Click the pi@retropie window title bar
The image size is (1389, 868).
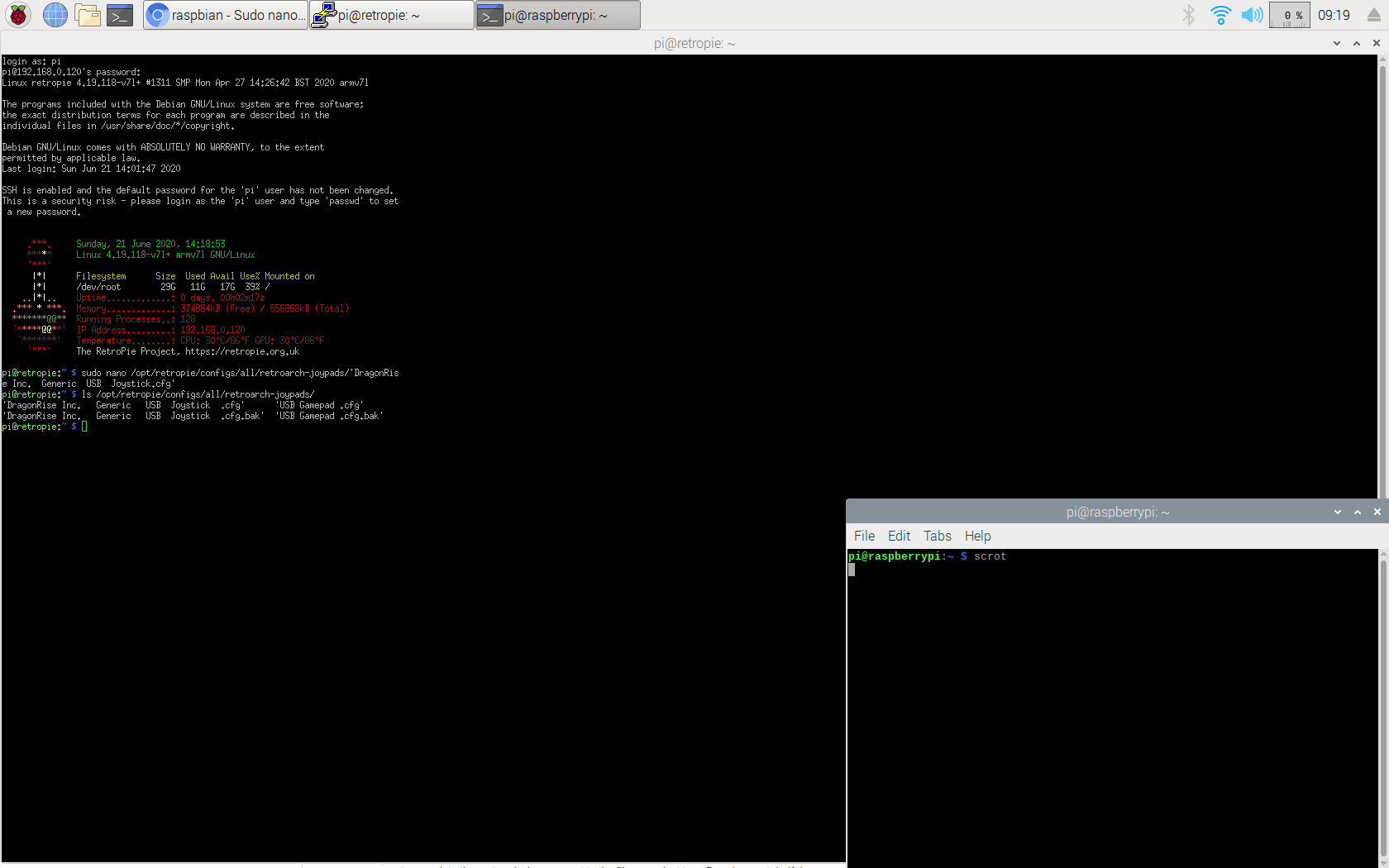[694, 43]
